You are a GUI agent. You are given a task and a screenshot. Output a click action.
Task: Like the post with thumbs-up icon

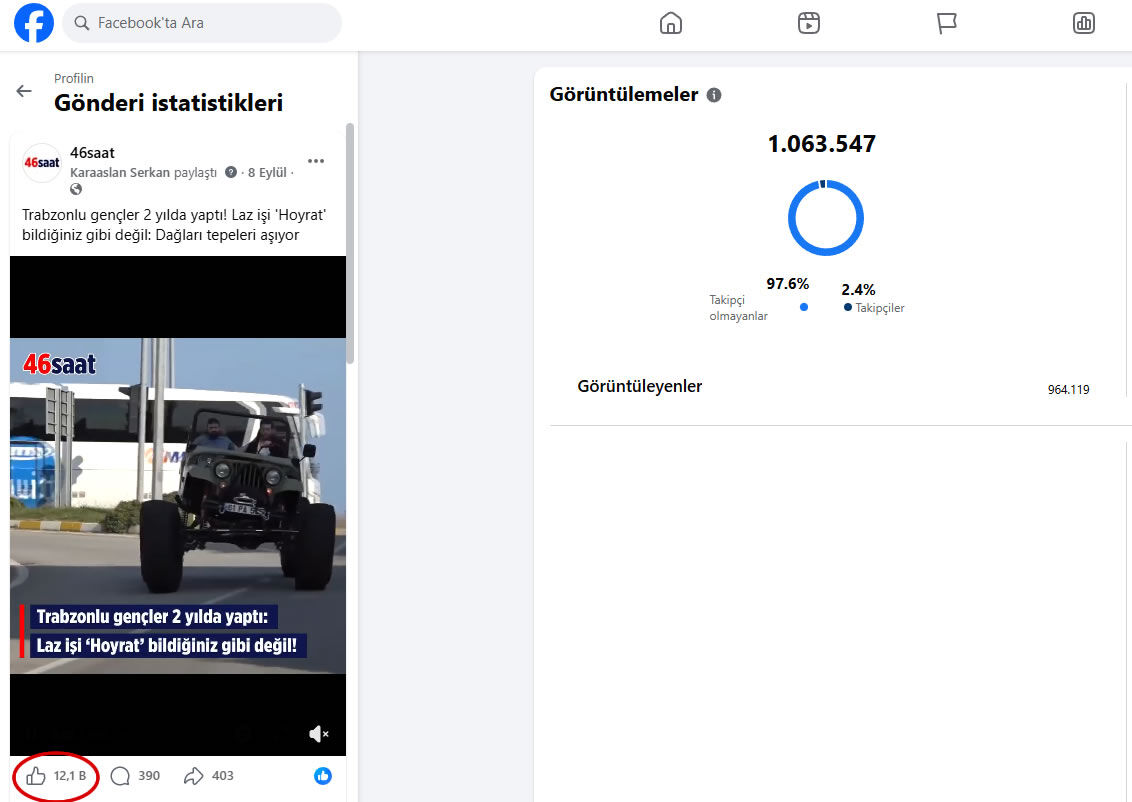[x=35, y=776]
